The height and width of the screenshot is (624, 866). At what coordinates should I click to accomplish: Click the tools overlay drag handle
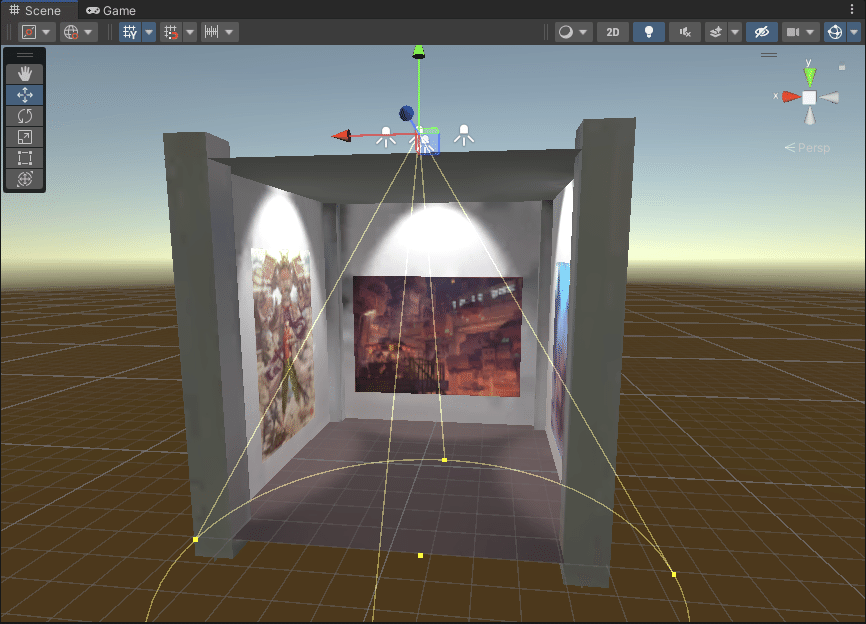(25, 55)
